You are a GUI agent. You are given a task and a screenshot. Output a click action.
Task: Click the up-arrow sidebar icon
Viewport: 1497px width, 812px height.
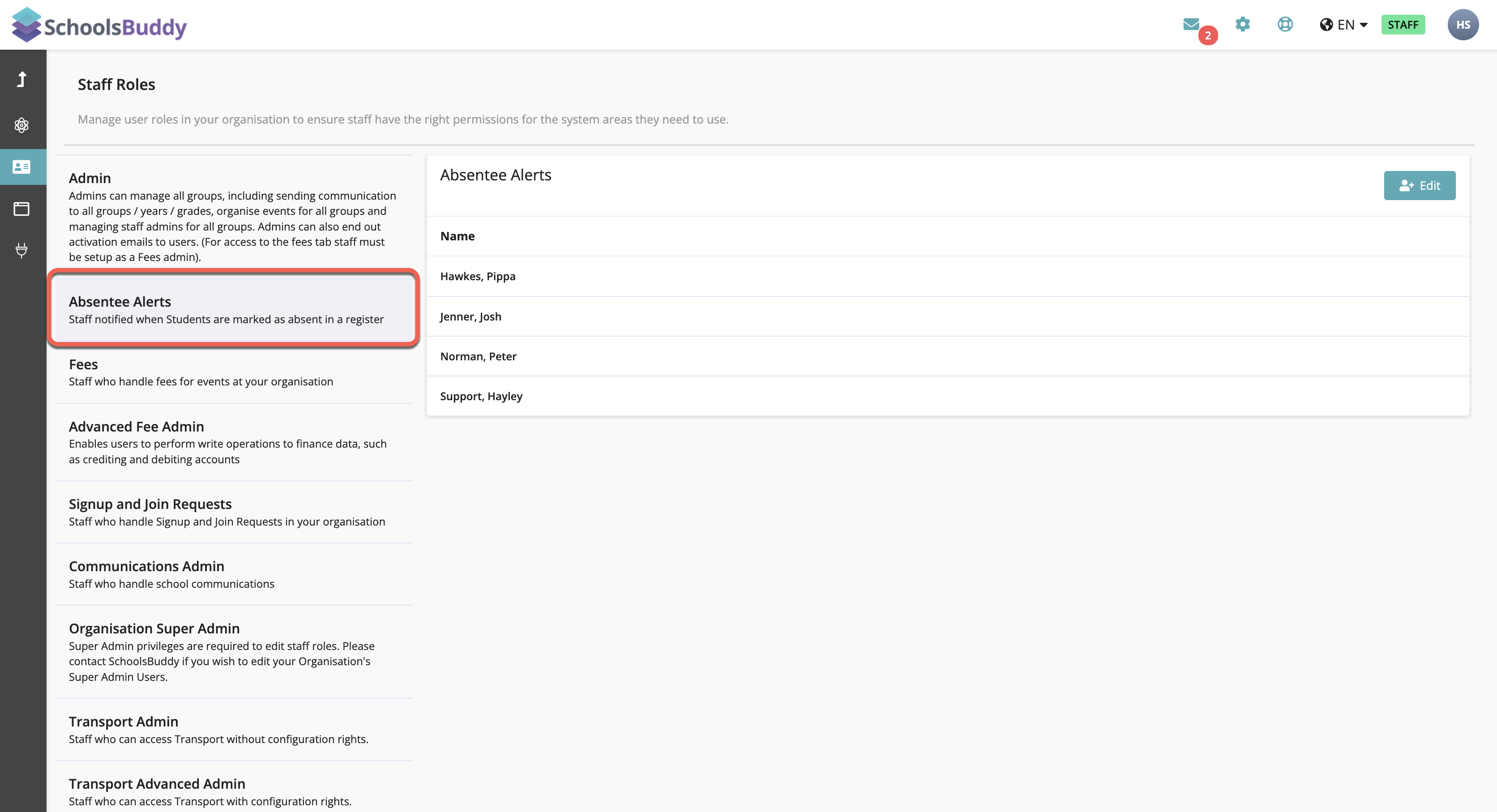22,79
